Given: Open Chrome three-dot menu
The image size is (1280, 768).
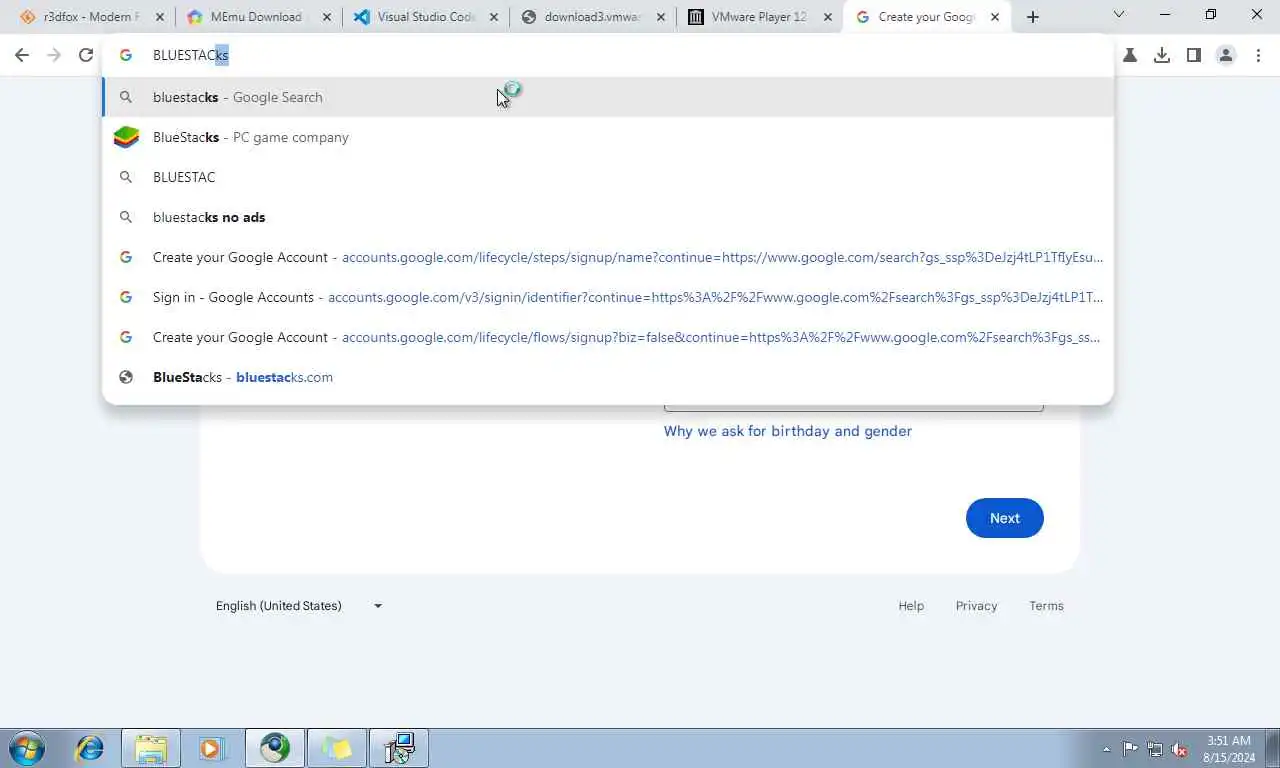Looking at the screenshot, I should click(x=1258, y=55).
